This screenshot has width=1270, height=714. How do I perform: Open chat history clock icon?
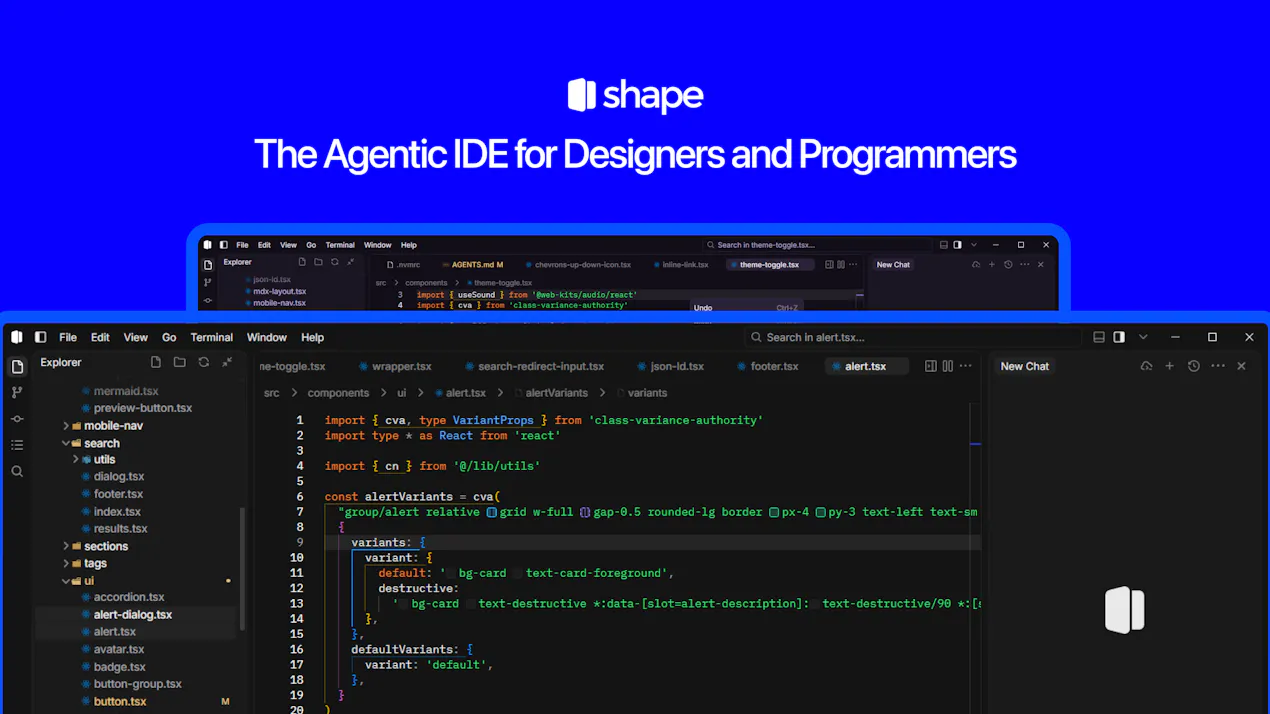point(1194,367)
